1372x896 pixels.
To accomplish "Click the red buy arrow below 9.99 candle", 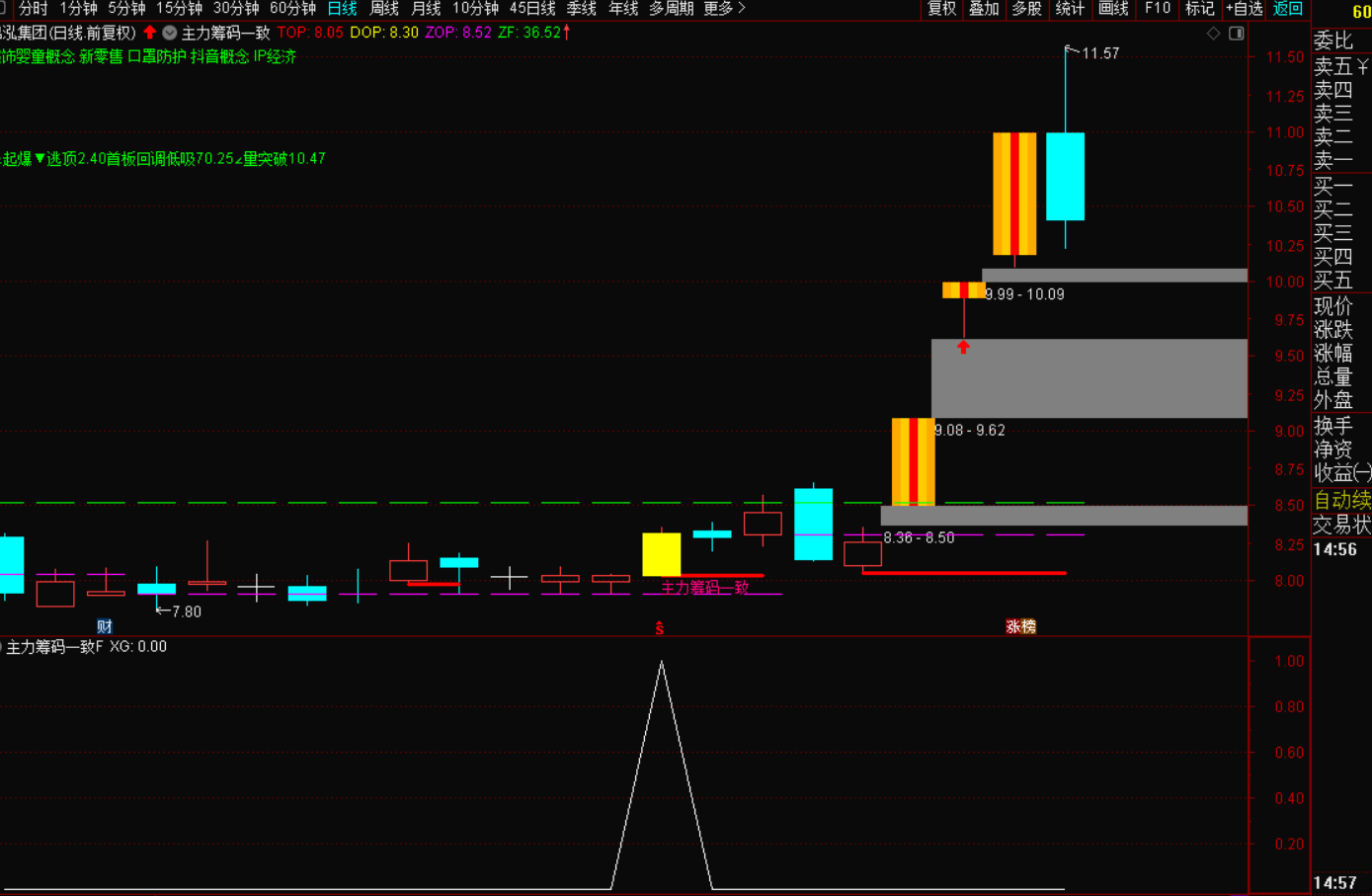I will click(x=963, y=347).
